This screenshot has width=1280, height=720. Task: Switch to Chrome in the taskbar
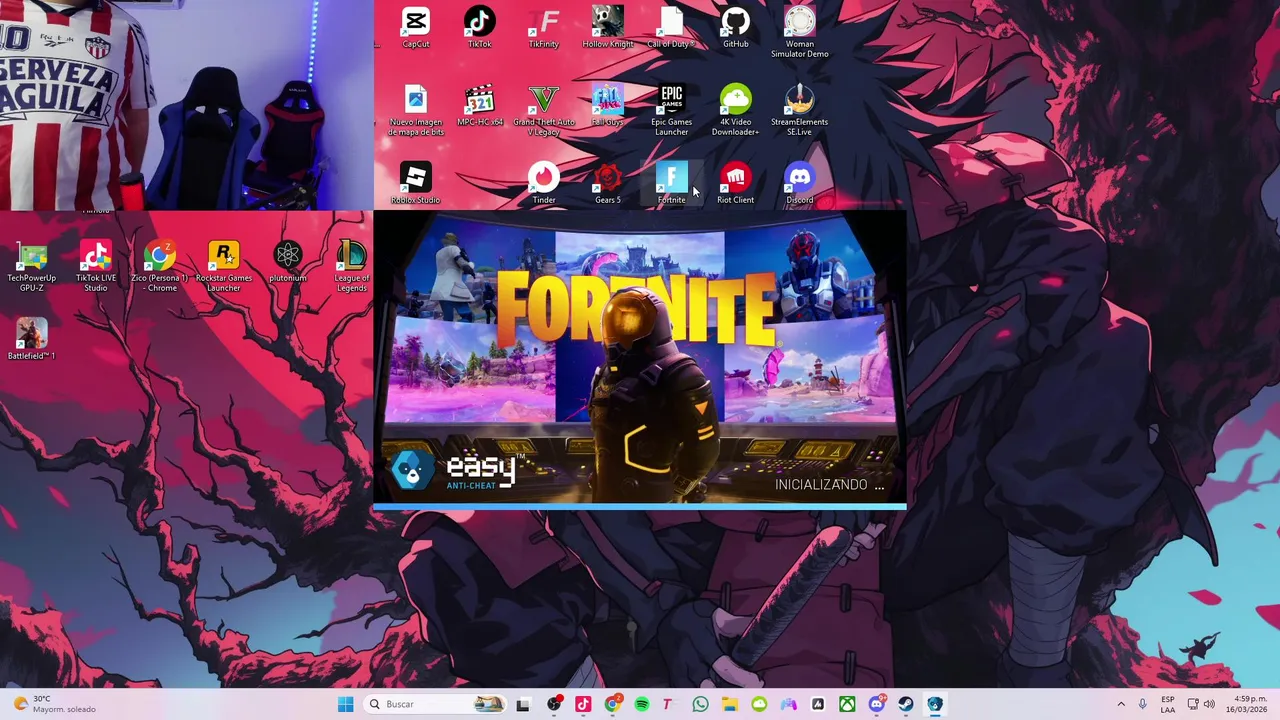(x=613, y=704)
